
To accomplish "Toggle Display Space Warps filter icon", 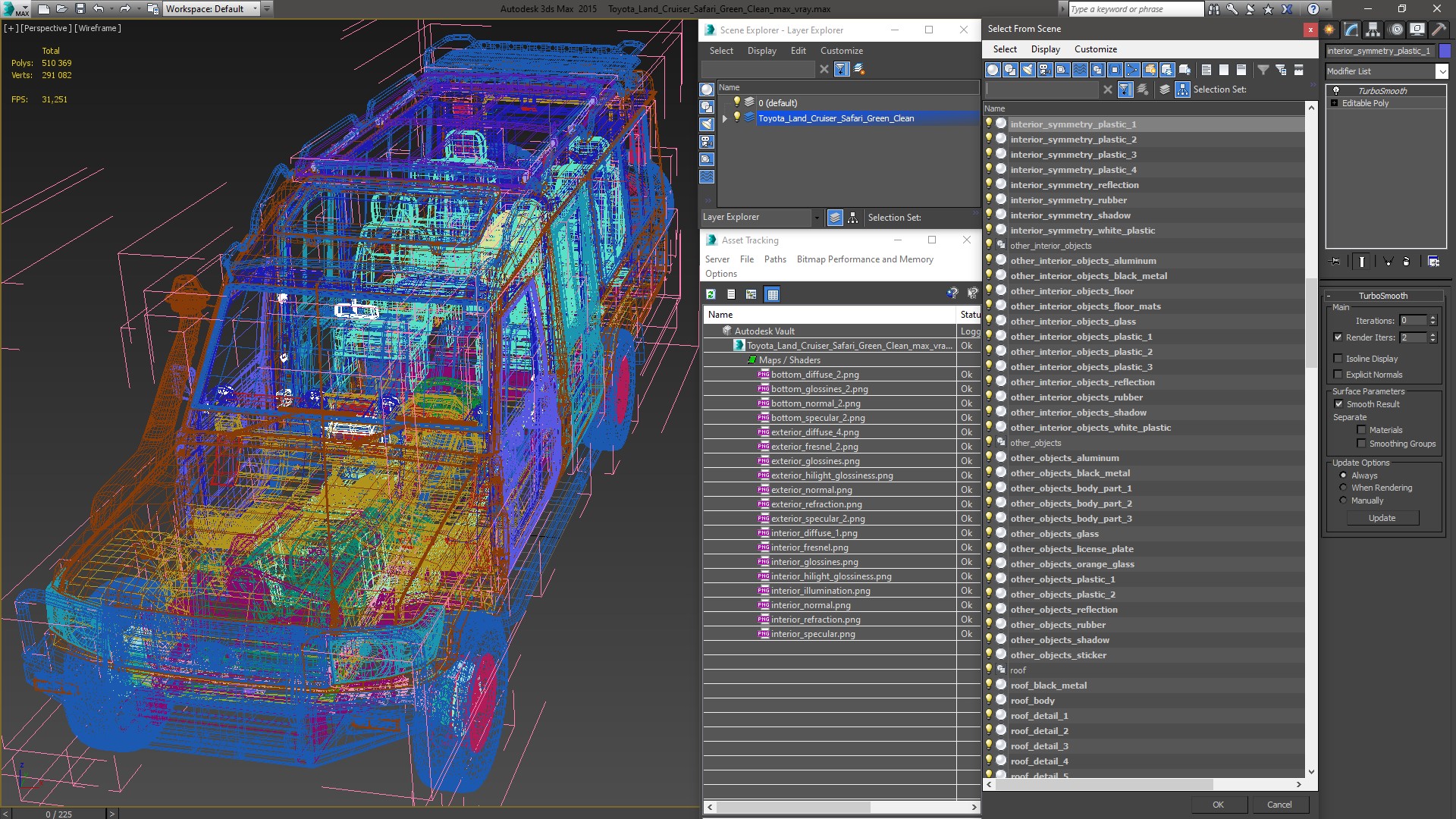I will coord(1080,70).
